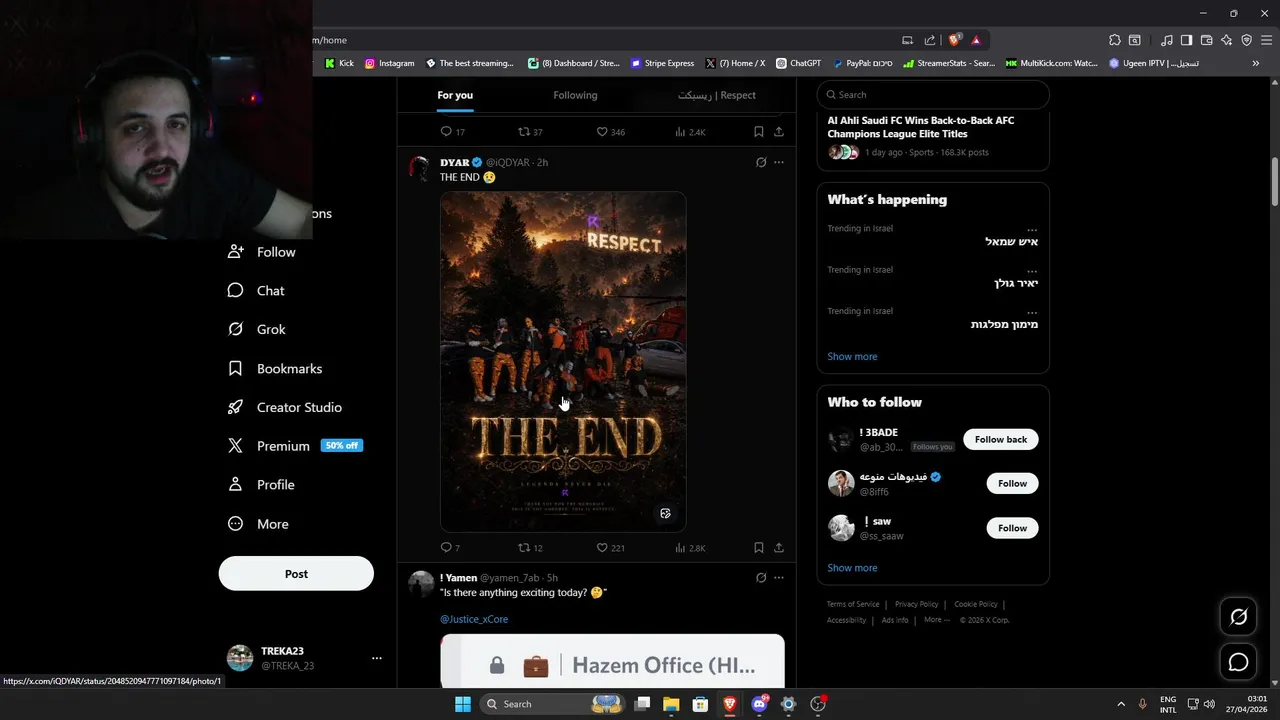The height and width of the screenshot is (720, 1280).
Task: Open Profile from the sidebar
Action: tap(261, 484)
